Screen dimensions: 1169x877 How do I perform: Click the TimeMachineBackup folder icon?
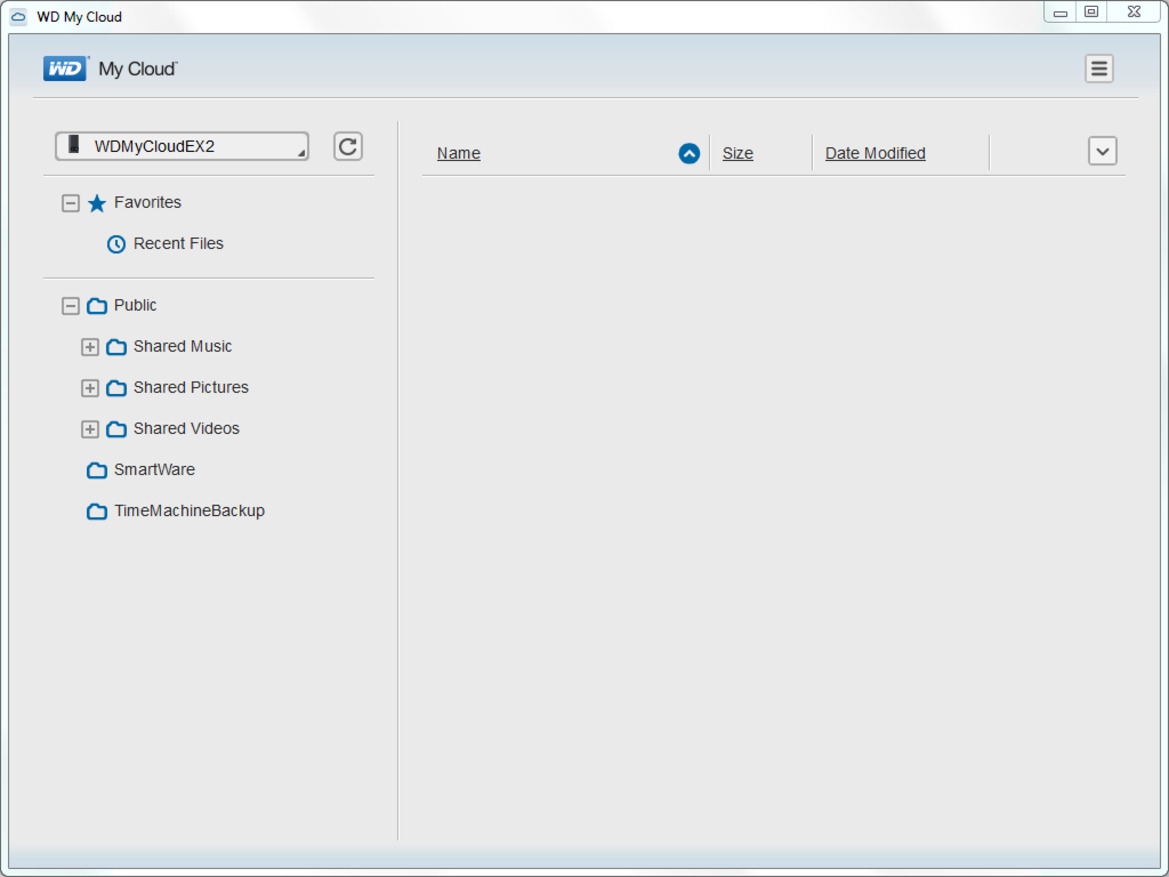click(x=97, y=511)
